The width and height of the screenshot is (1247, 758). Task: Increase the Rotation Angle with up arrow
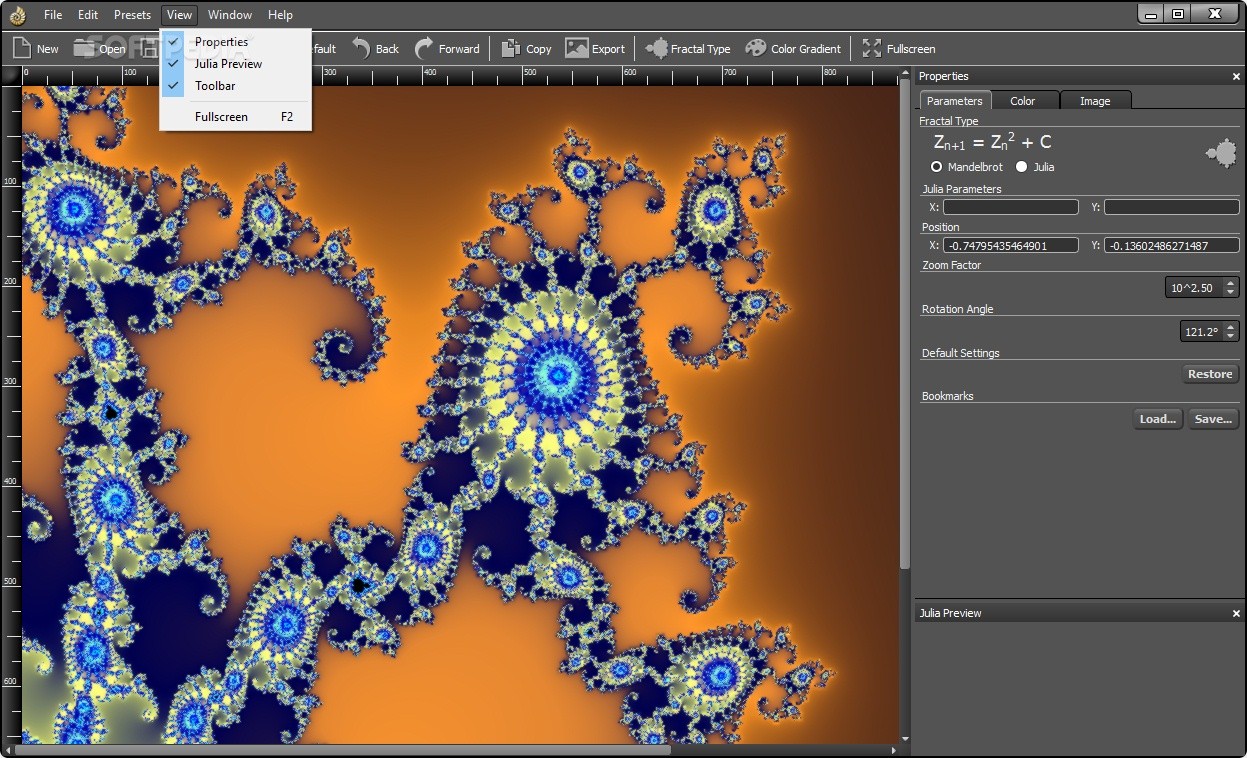click(1230, 327)
